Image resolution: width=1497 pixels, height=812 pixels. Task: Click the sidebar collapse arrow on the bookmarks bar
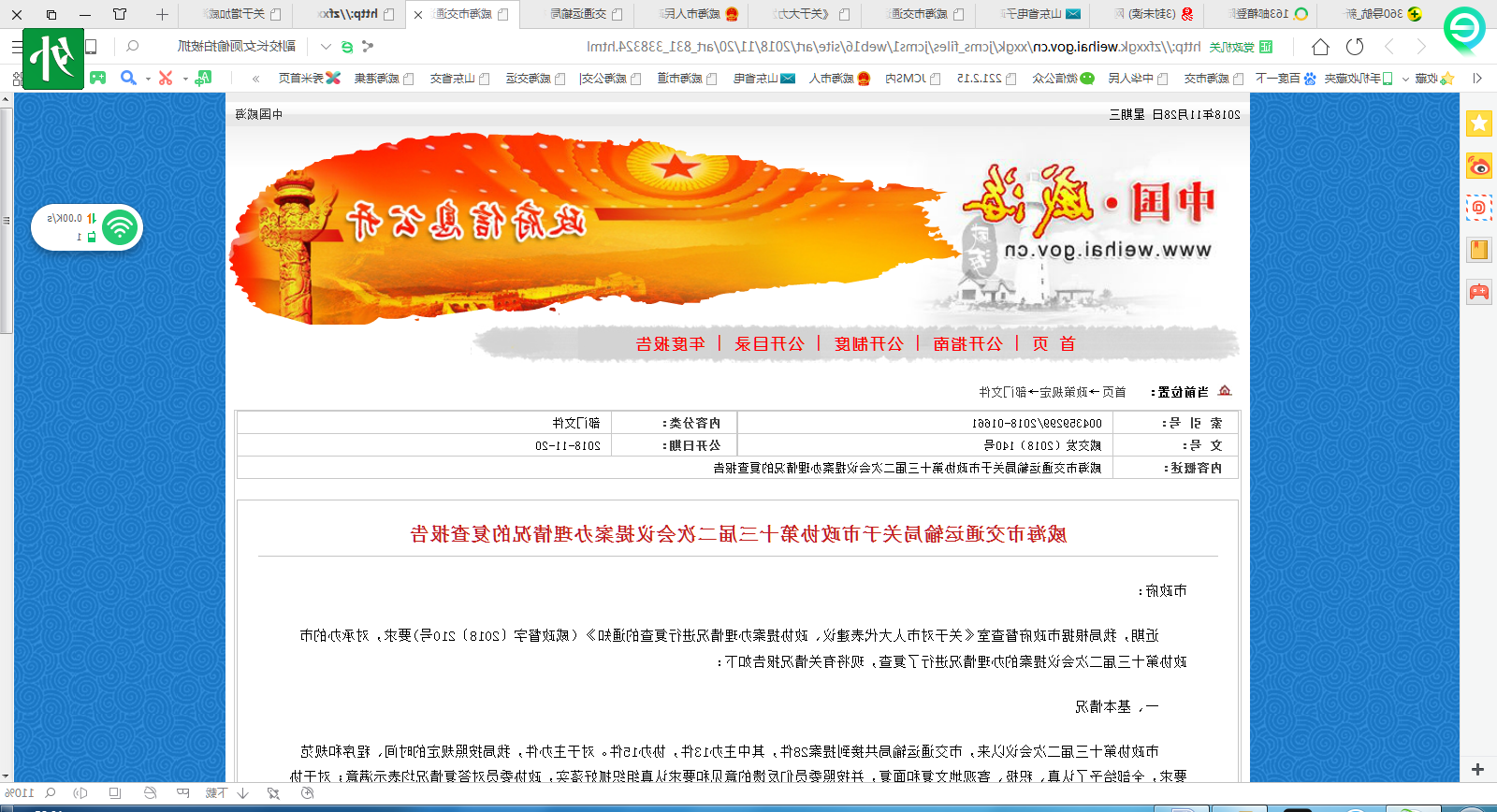coord(1477,79)
